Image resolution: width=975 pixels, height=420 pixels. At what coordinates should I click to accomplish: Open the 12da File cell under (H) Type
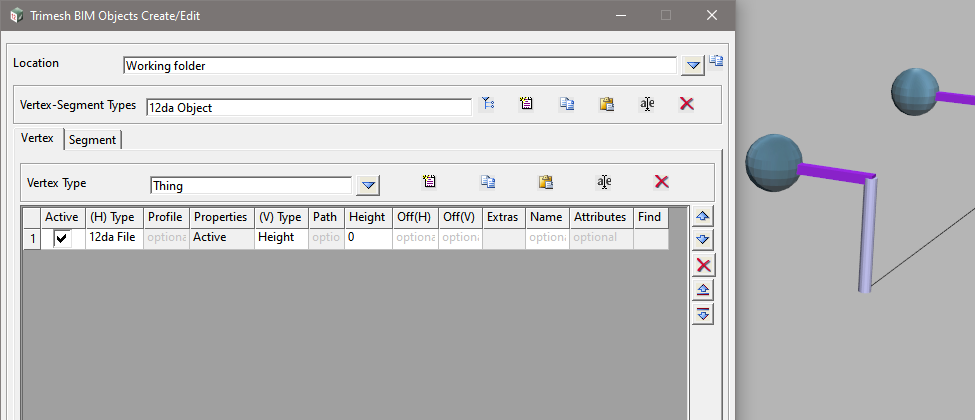click(x=114, y=238)
